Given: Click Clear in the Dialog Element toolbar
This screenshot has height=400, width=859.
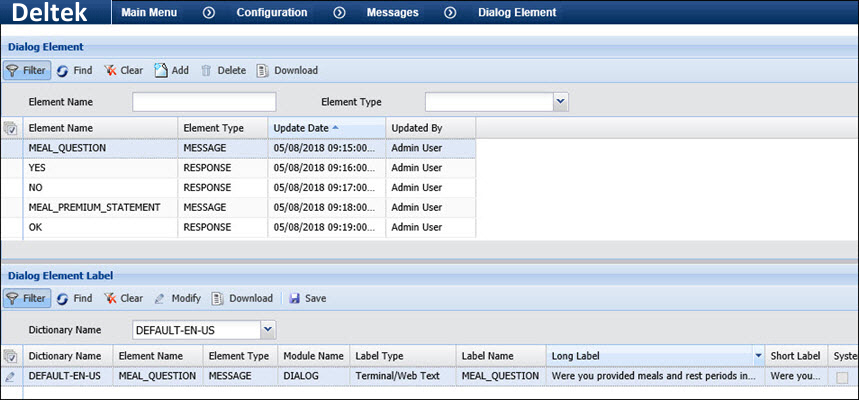Looking at the screenshot, I should click(x=123, y=71).
